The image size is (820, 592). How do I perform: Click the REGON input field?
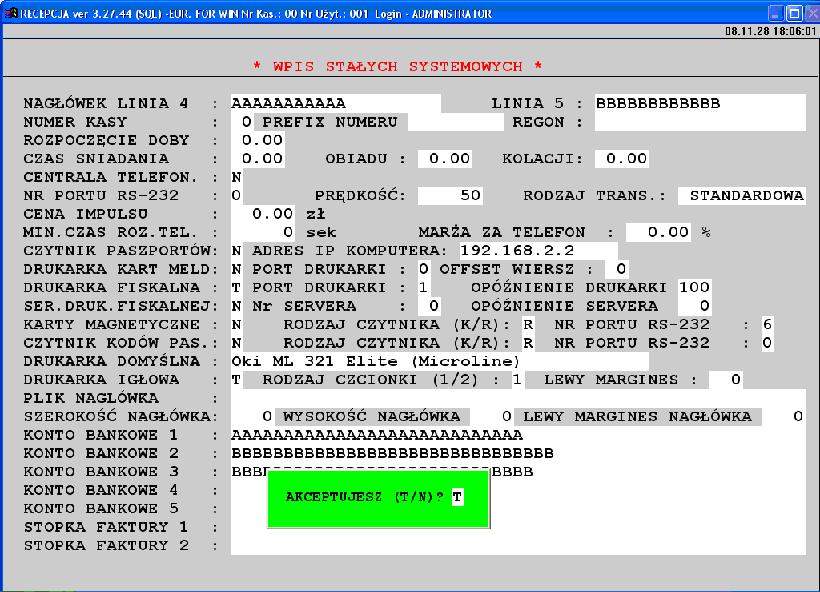pos(699,122)
